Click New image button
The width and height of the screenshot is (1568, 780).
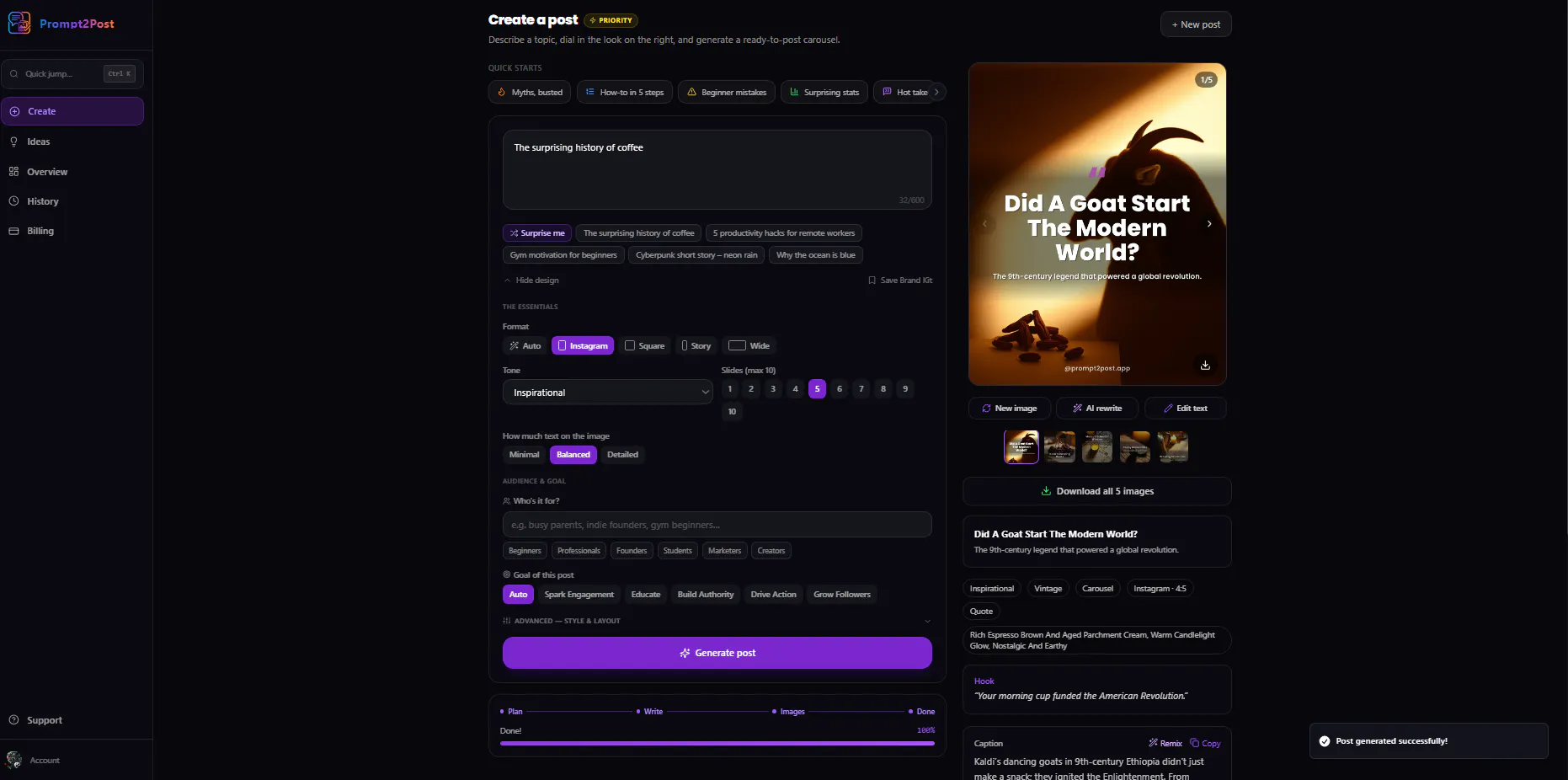pos(1010,409)
